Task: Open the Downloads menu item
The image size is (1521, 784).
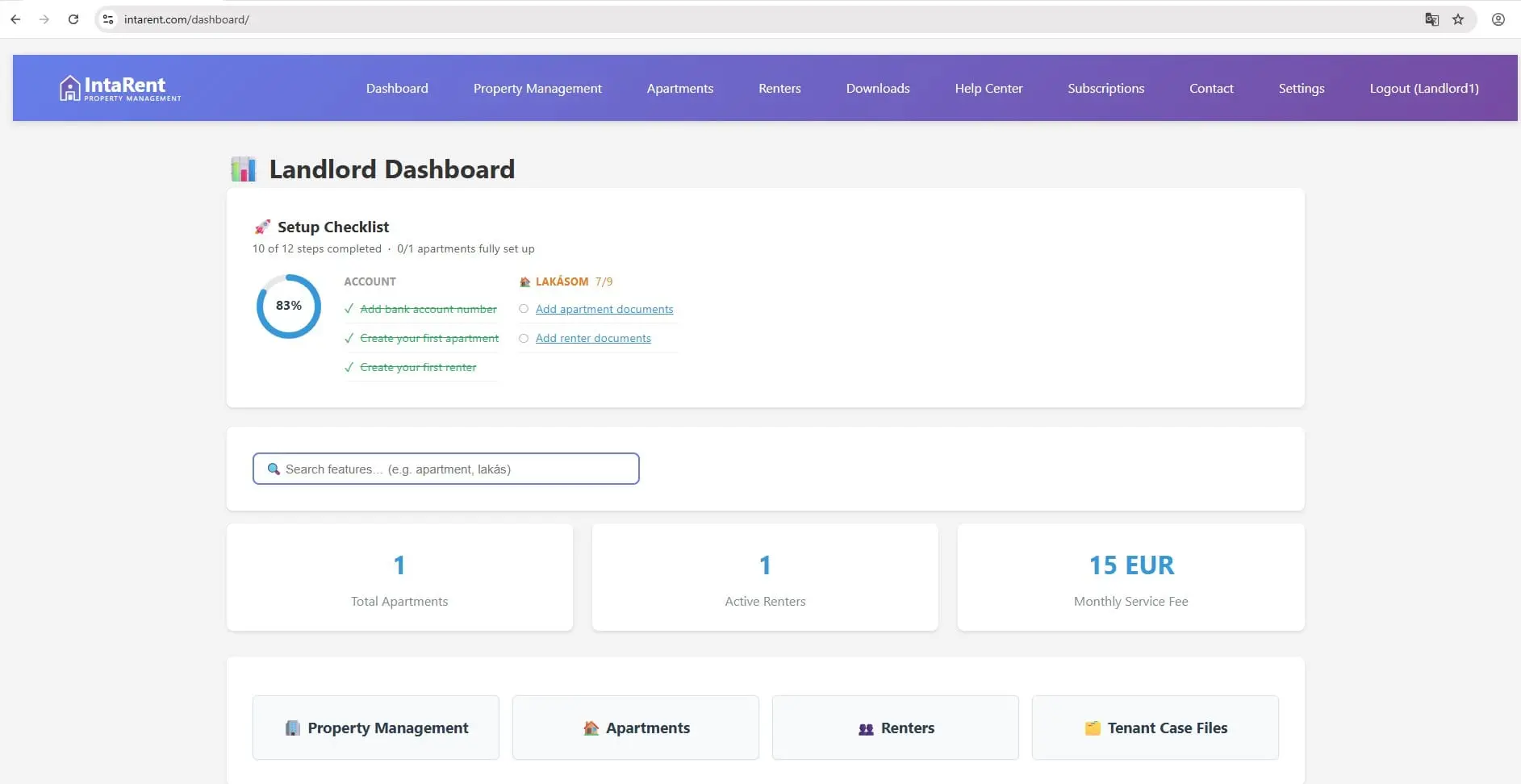Action: tap(878, 88)
